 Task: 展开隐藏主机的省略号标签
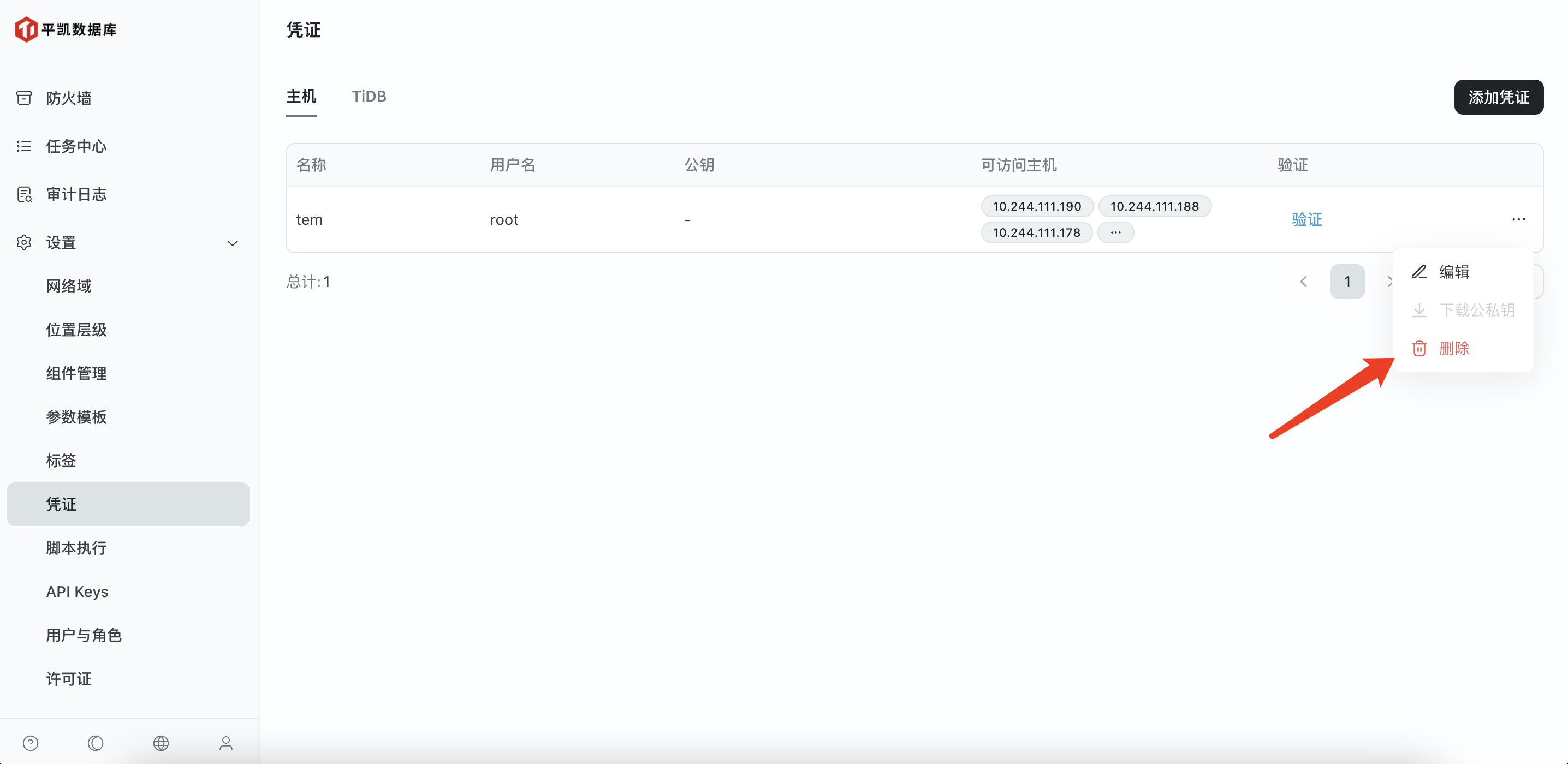(x=1116, y=232)
